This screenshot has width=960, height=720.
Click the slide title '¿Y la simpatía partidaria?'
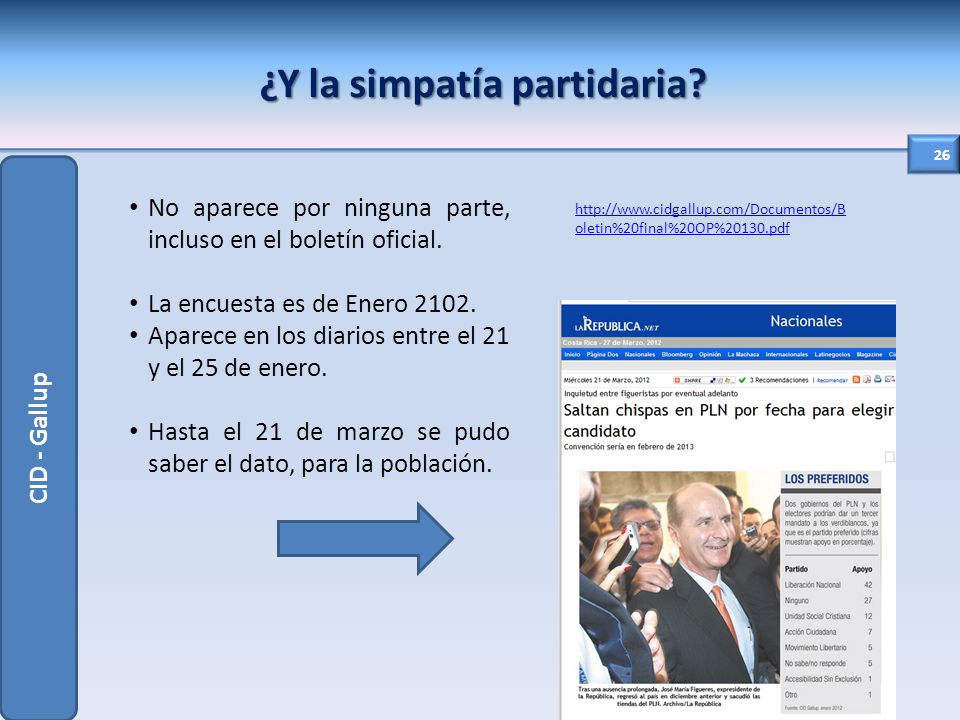tap(484, 83)
